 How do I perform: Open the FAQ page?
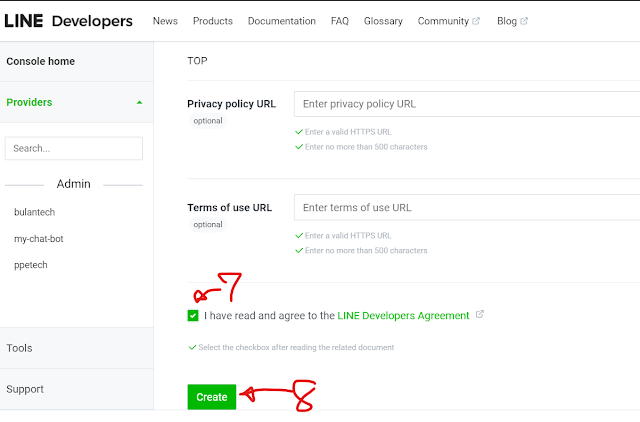click(340, 21)
